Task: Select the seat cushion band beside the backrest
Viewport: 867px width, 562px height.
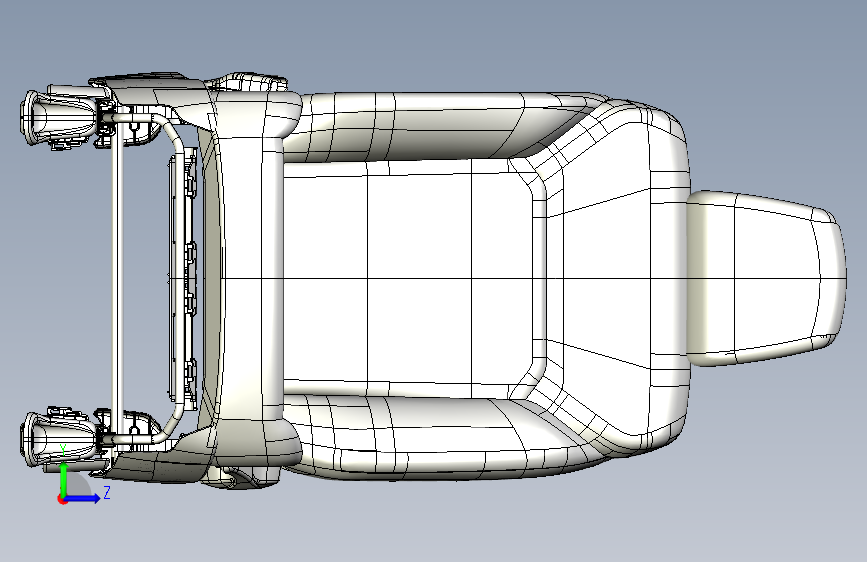Action: coord(249,277)
